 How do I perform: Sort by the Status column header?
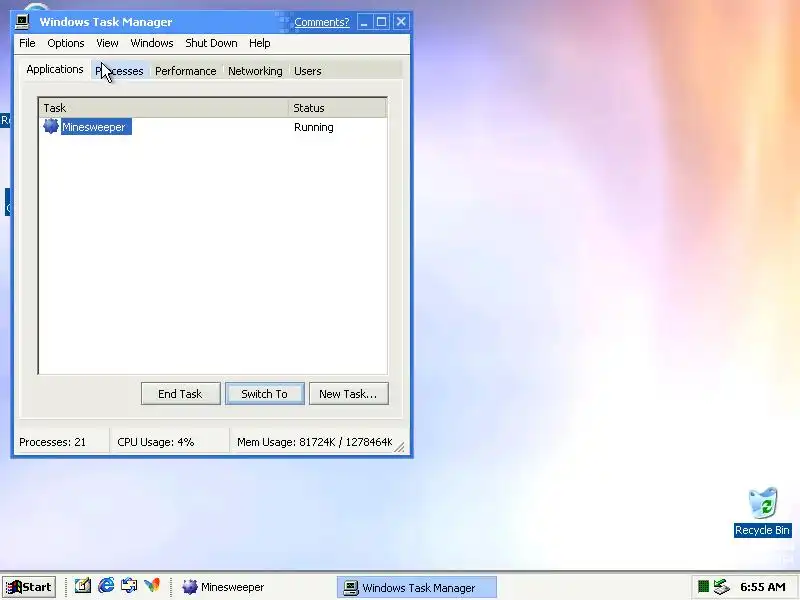click(x=337, y=108)
